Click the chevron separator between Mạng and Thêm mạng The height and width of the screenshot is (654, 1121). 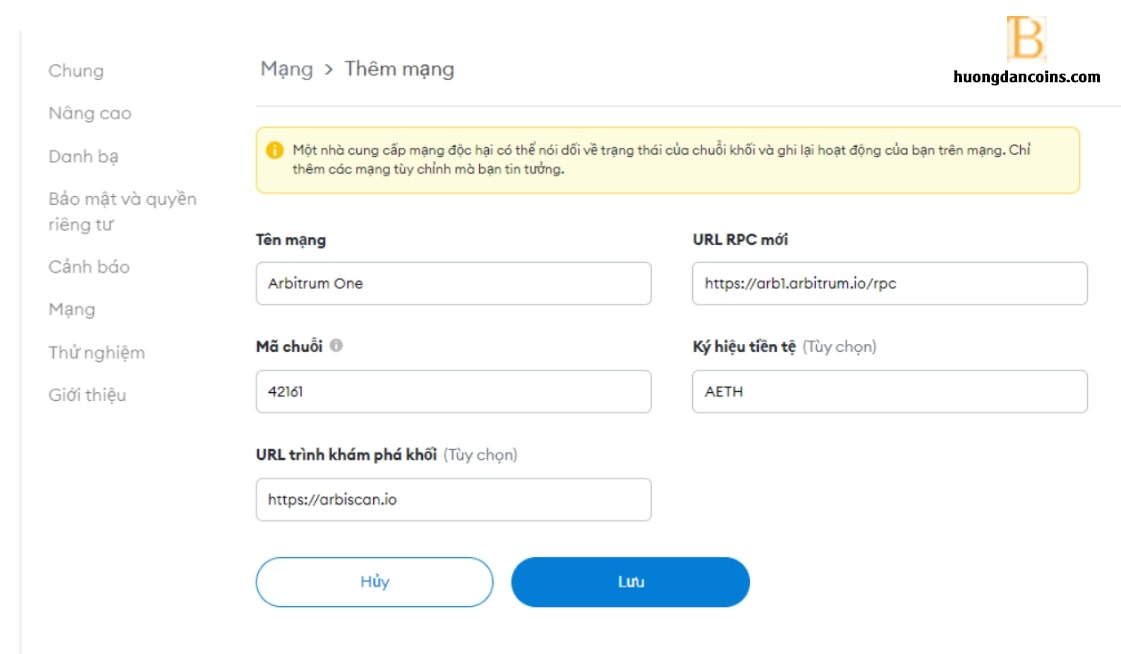pyautogui.click(x=329, y=69)
